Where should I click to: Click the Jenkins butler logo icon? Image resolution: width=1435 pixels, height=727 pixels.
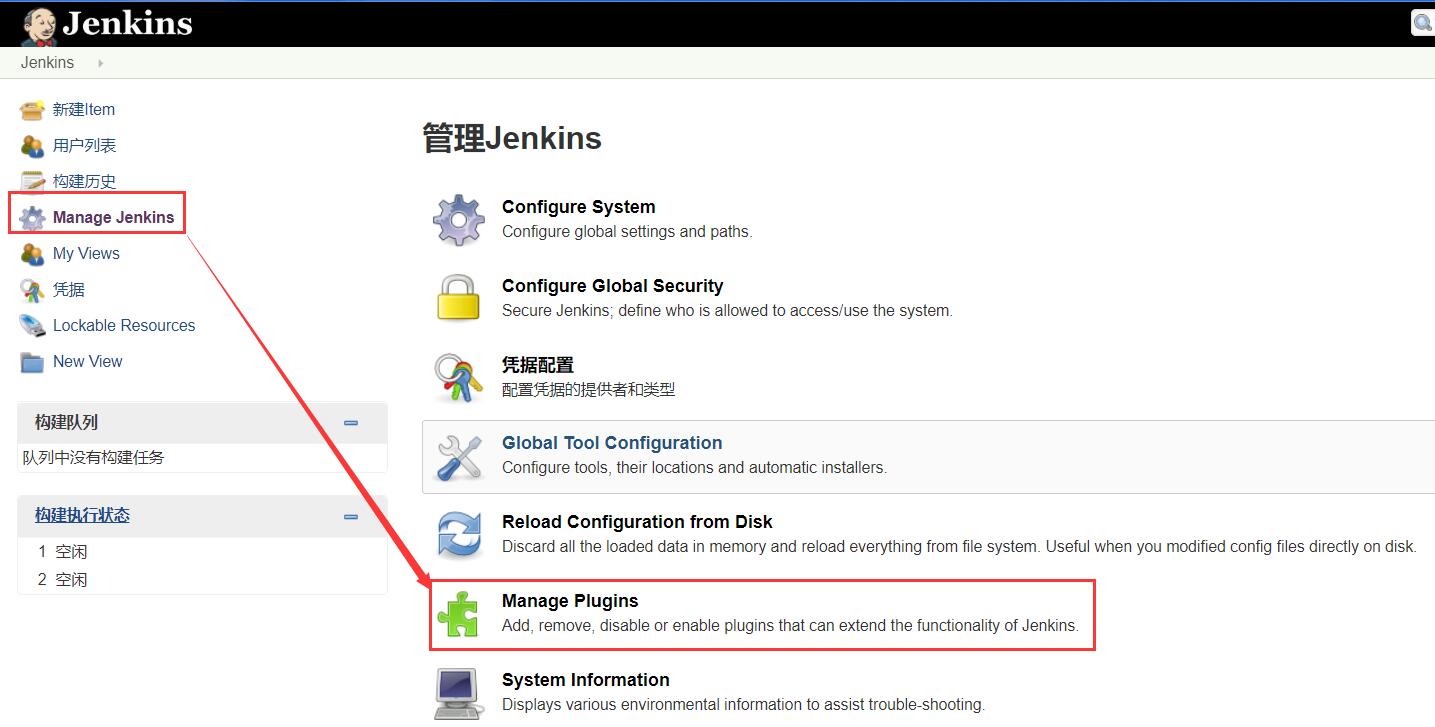click(39, 26)
